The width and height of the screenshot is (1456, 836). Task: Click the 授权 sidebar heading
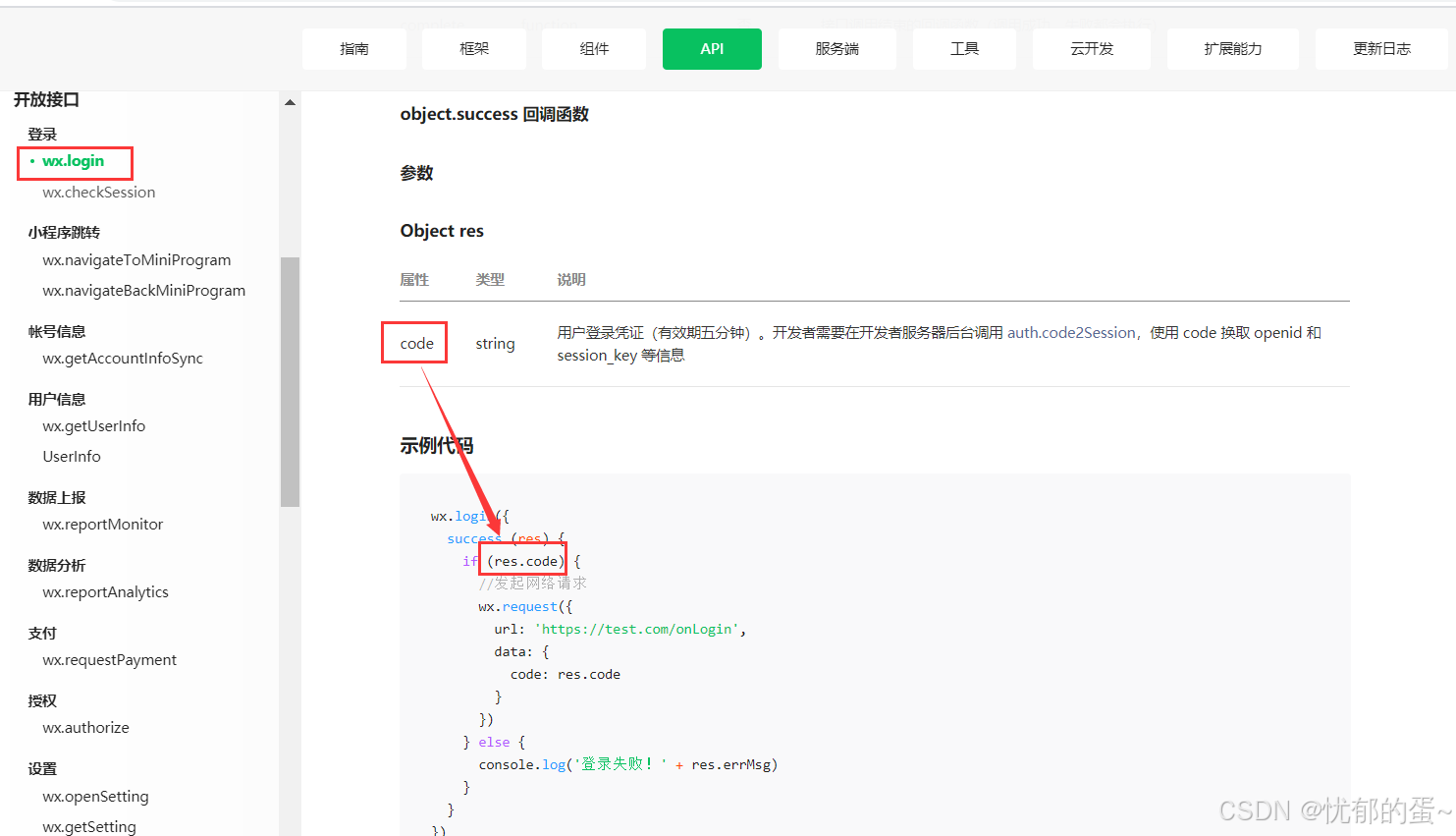coord(42,701)
